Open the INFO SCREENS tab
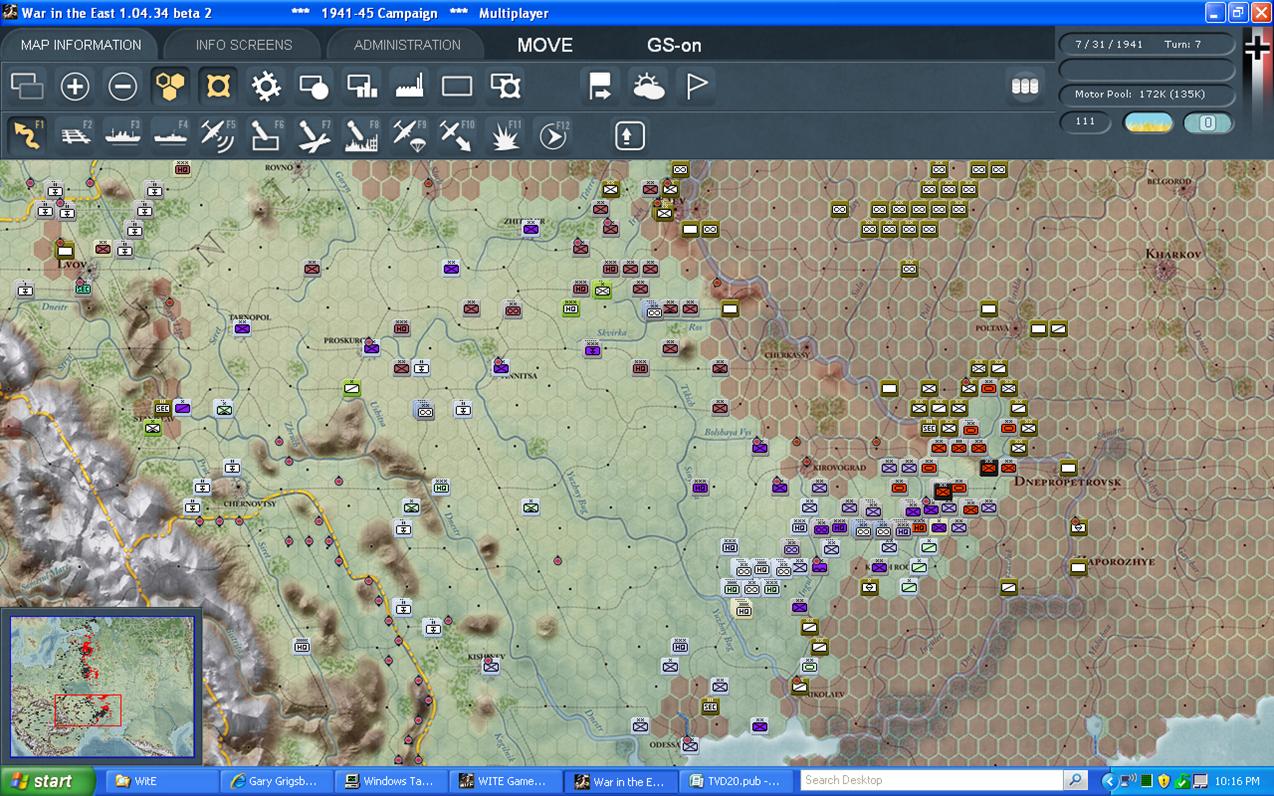 pos(244,45)
